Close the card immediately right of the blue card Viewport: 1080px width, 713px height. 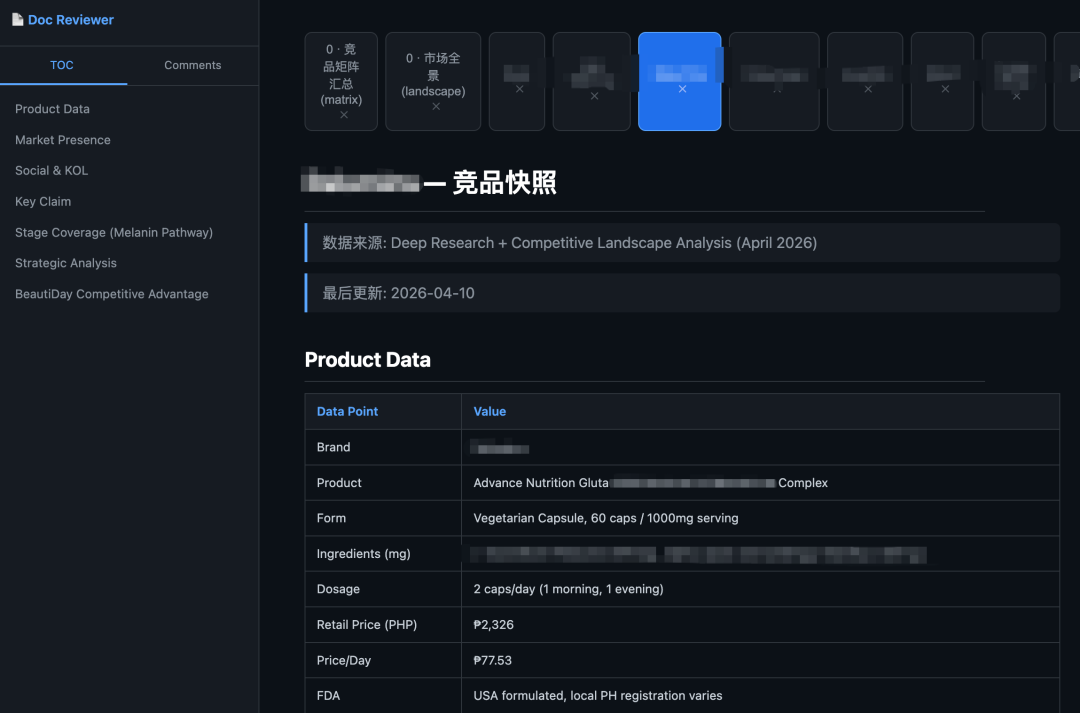click(x=774, y=89)
